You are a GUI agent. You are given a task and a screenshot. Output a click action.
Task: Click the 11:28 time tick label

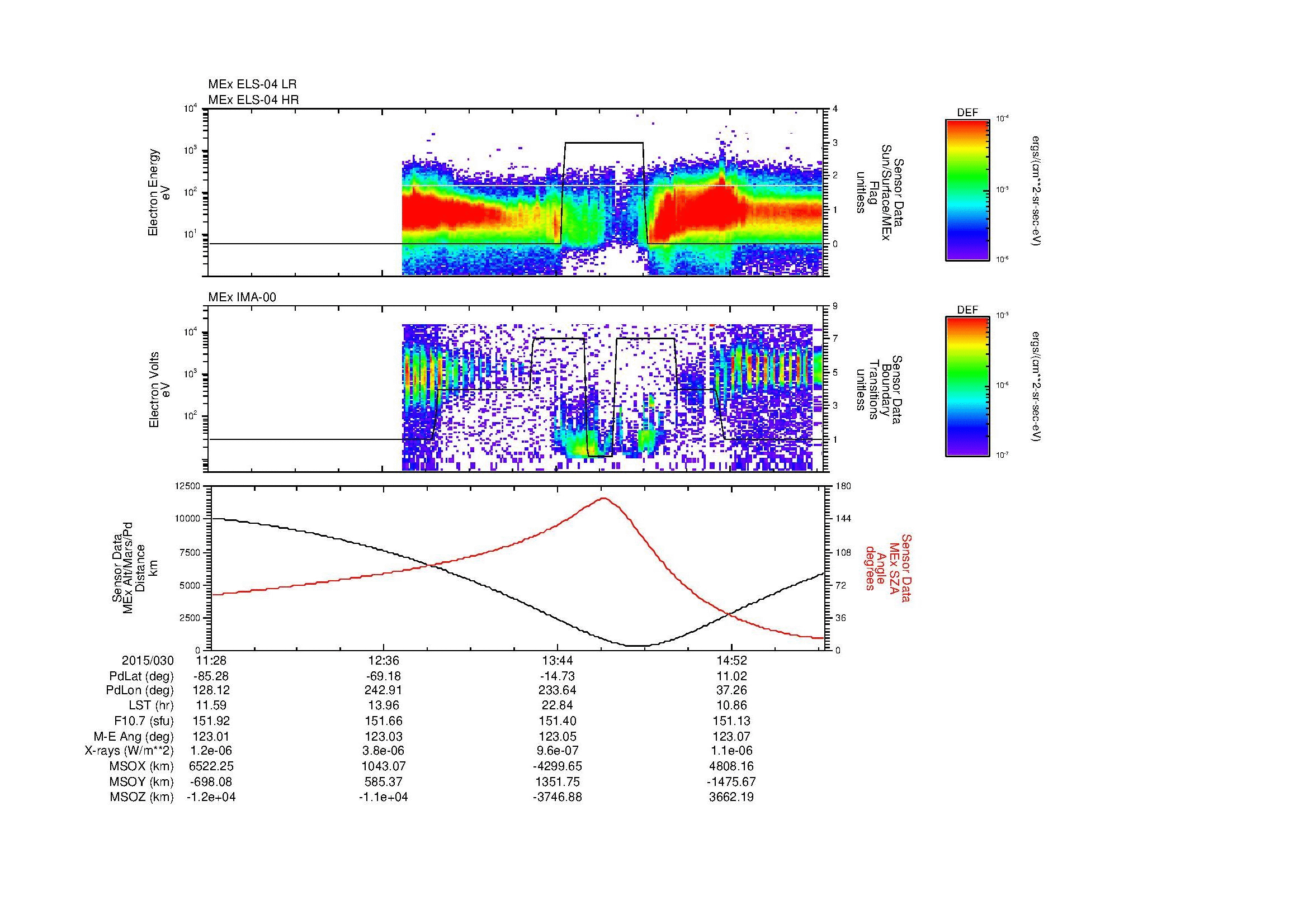[211, 660]
